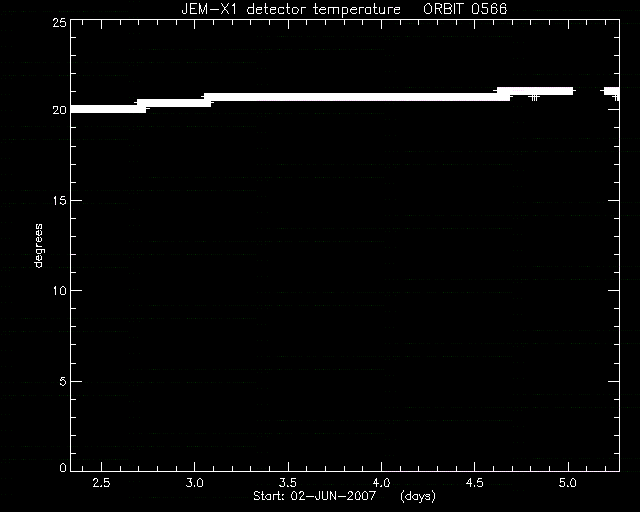Click the y-axis tick label 15

point(59,200)
